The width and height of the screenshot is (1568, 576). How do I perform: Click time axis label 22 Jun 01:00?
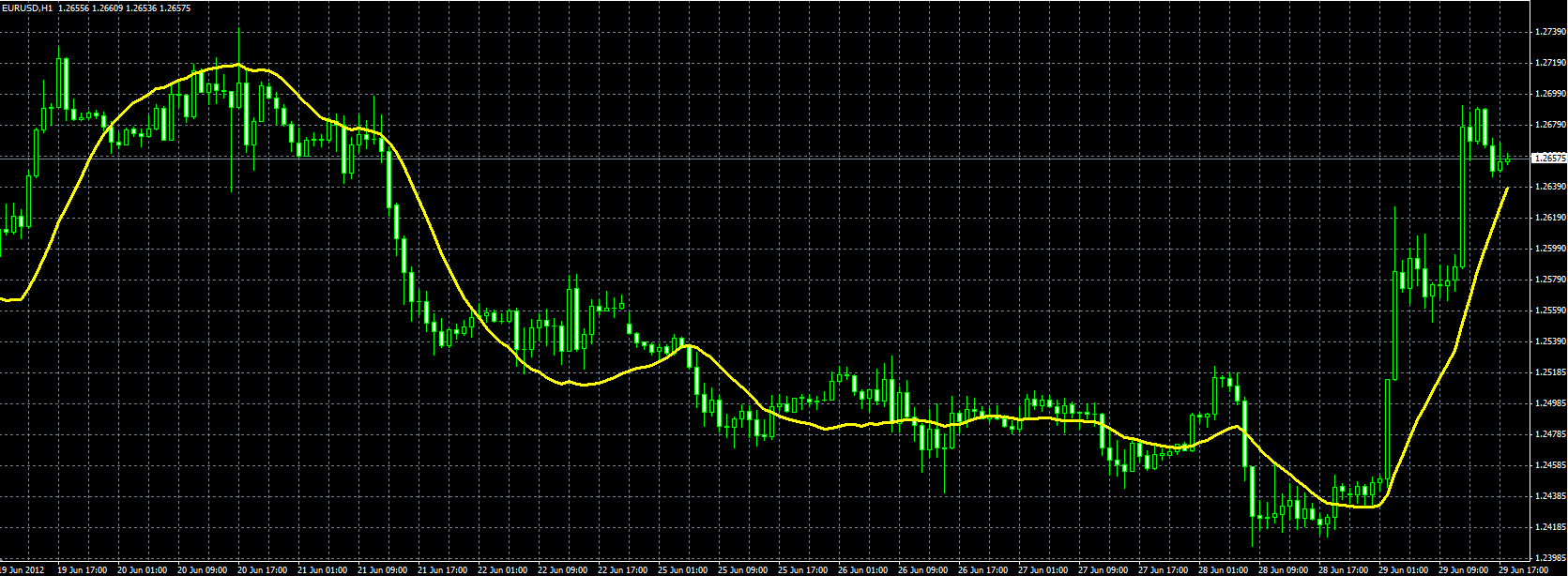coord(502,569)
